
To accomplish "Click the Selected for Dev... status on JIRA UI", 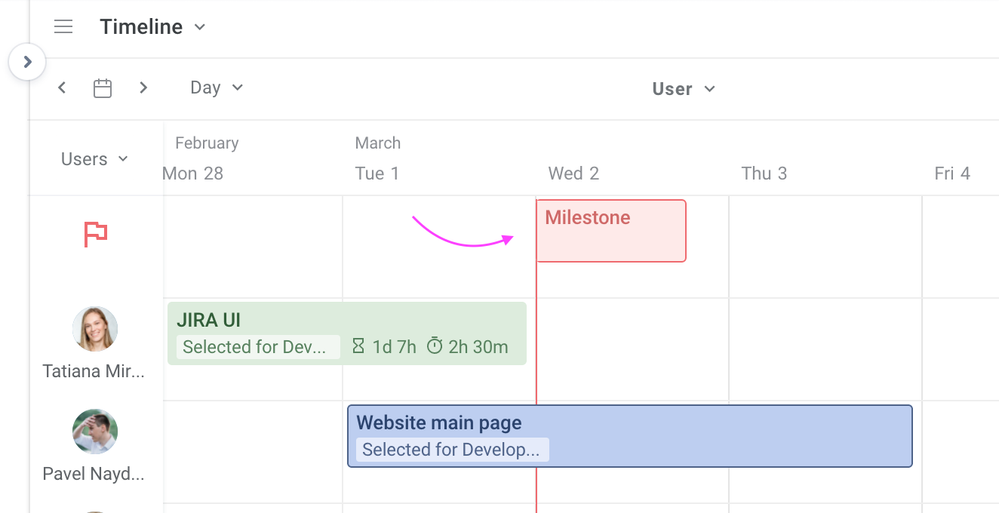I will tap(258, 347).
